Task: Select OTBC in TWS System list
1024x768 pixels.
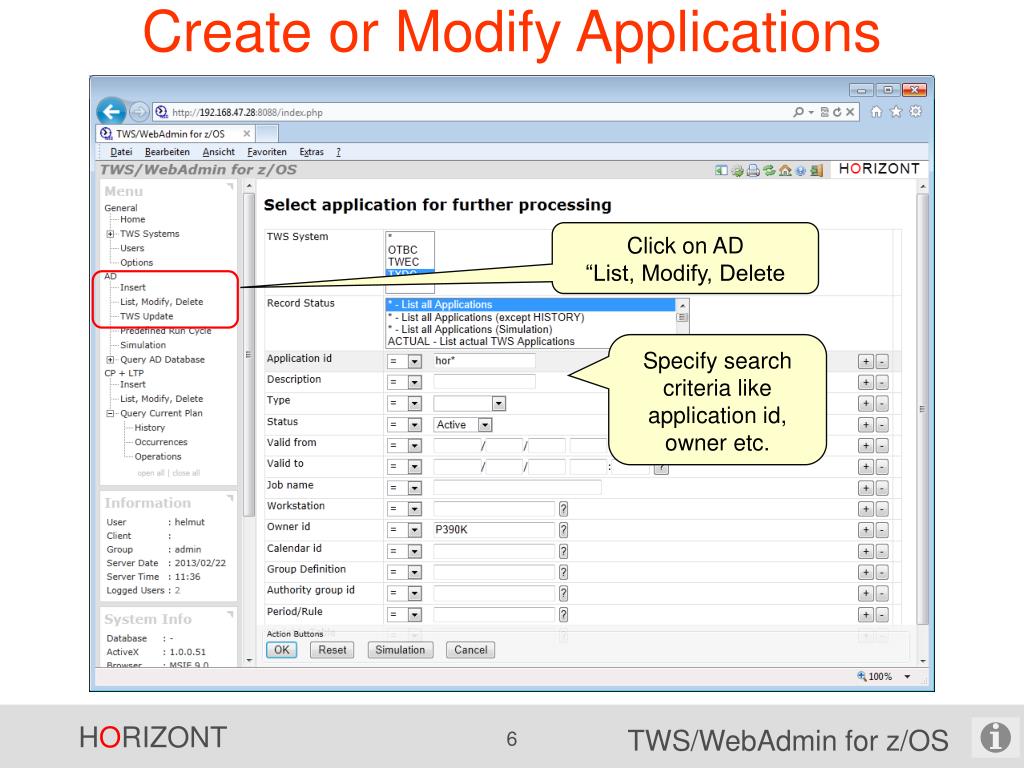Action: tap(402, 250)
